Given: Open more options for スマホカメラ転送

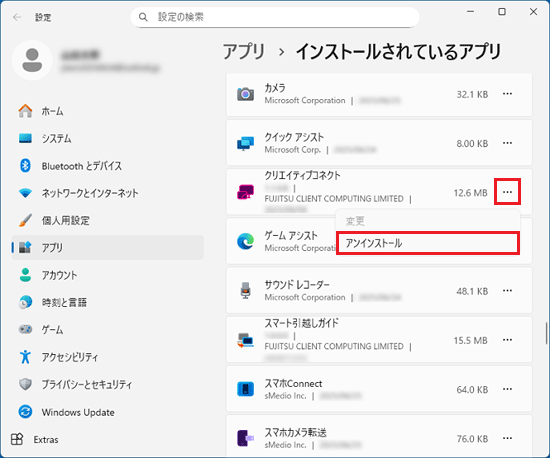Looking at the screenshot, I should [x=507, y=438].
